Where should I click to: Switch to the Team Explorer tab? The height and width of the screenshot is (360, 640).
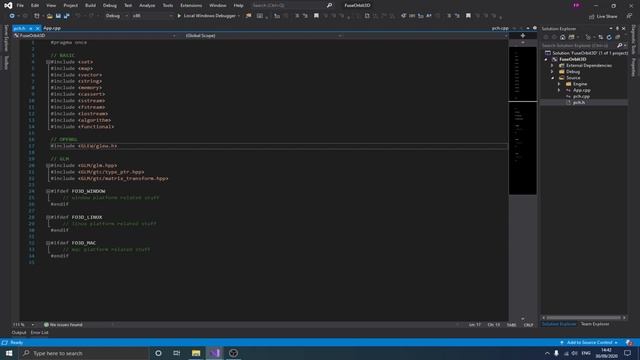(x=595, y=324)
